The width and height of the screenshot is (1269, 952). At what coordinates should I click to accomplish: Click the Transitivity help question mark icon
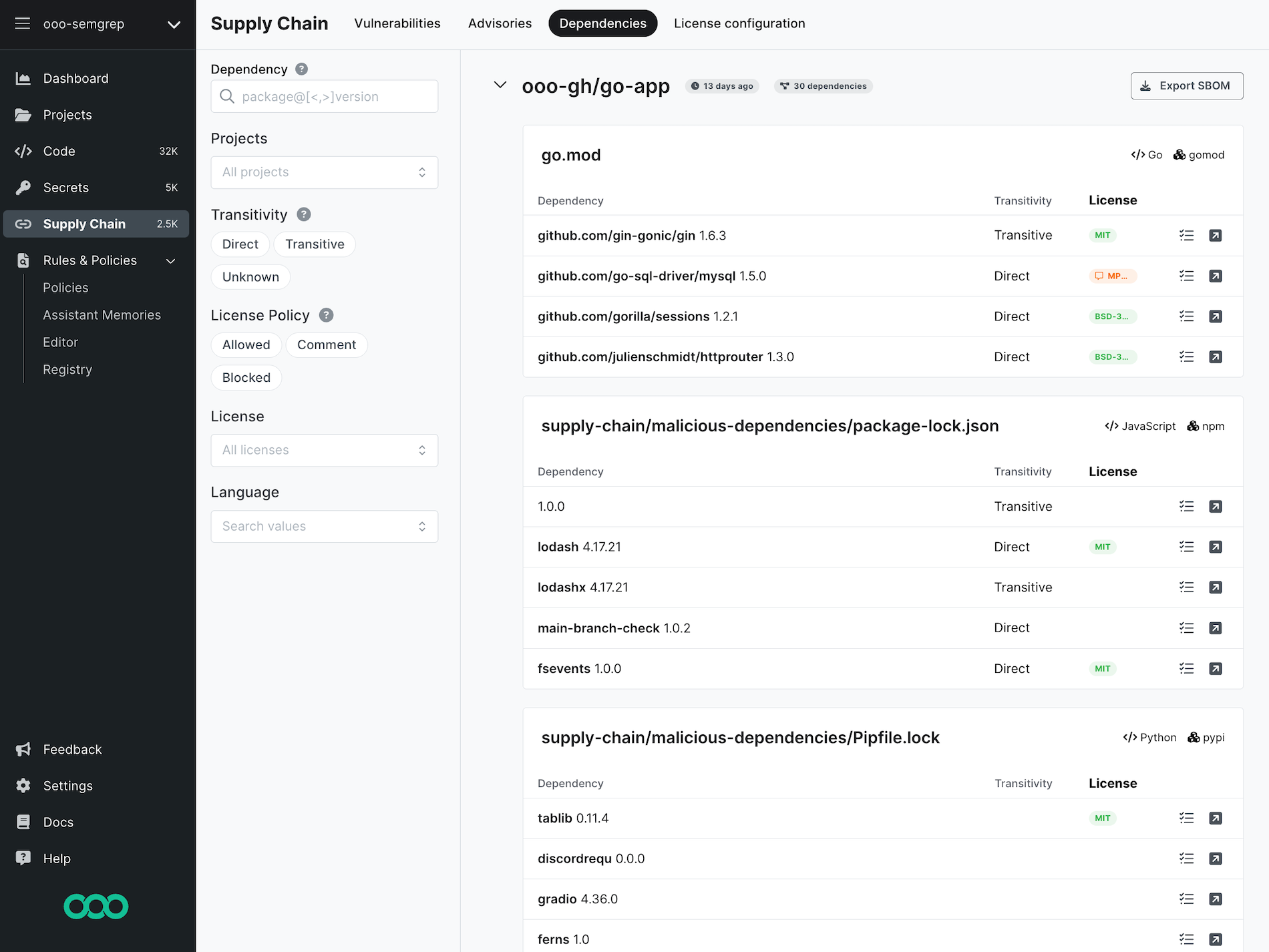[304, 214]
